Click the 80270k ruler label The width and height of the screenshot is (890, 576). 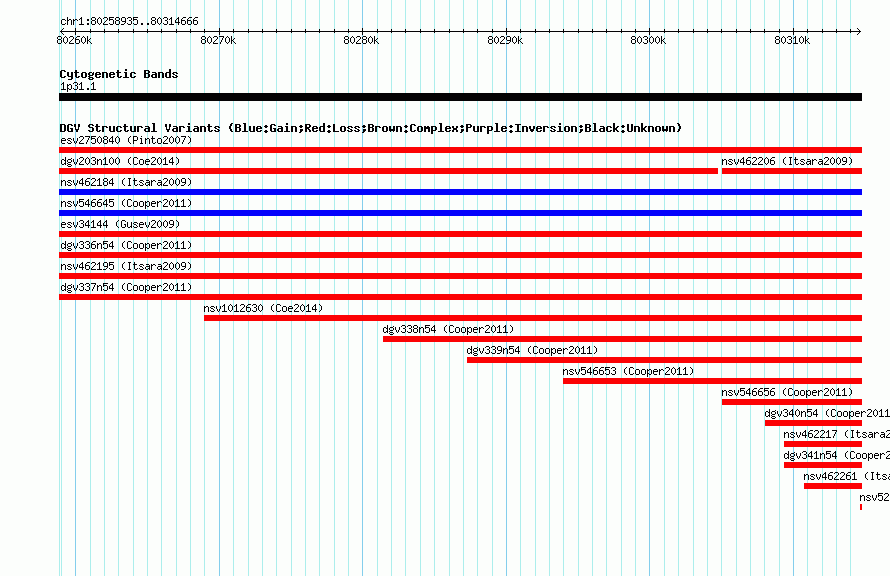[x=218, y=40]
